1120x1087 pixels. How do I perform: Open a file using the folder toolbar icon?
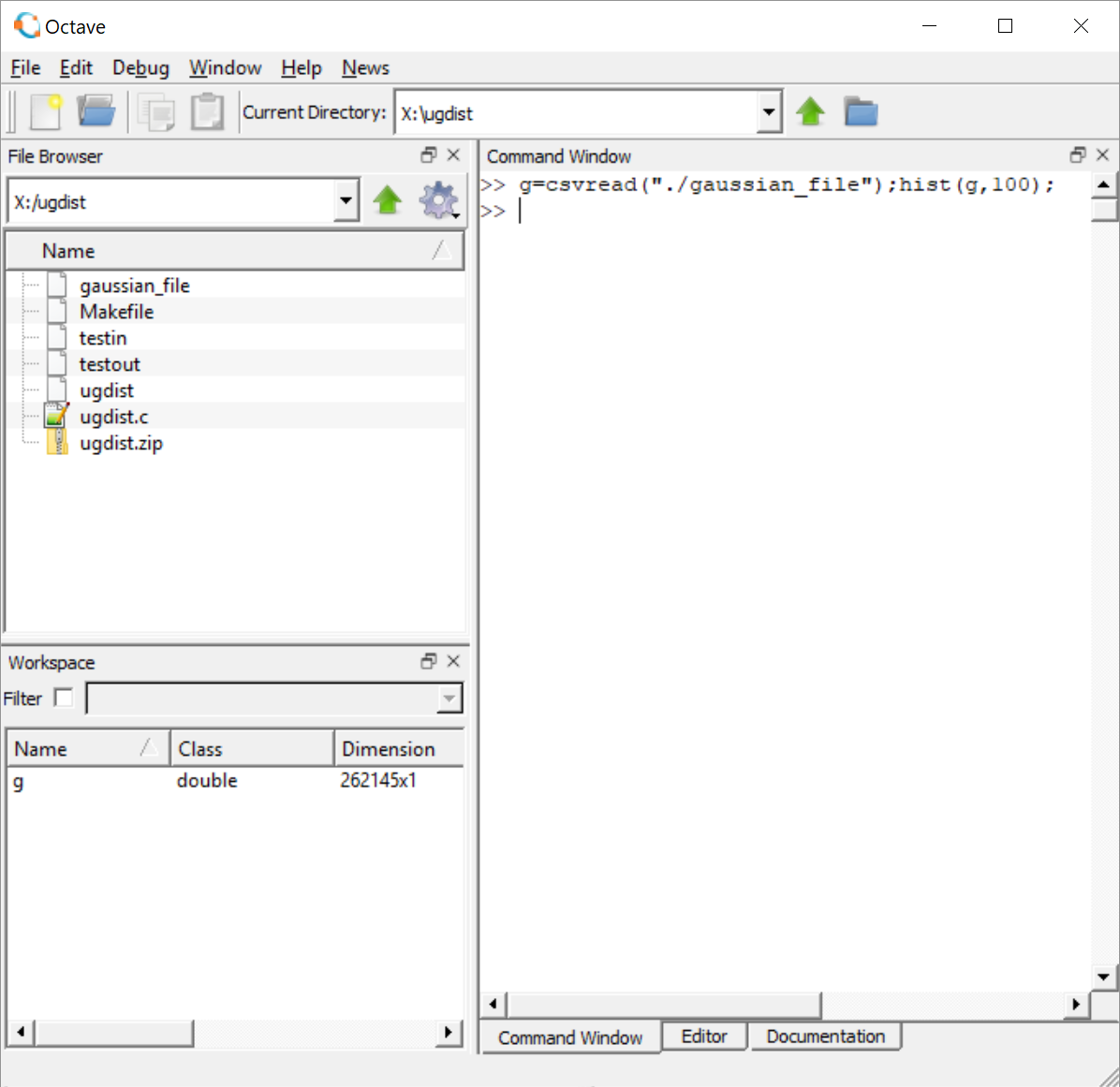point(96,111)
